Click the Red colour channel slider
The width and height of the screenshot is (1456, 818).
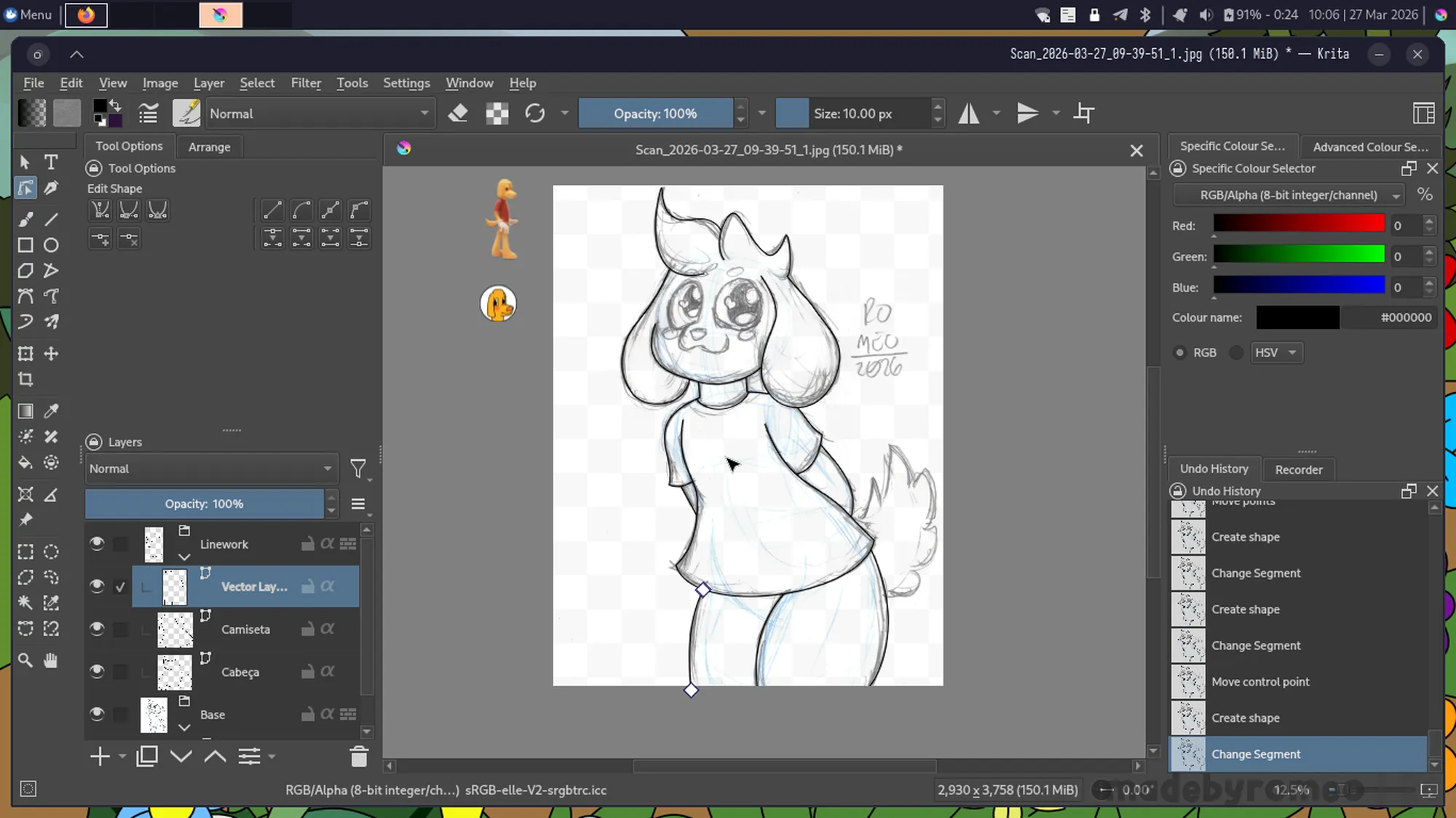[1298, 225]
